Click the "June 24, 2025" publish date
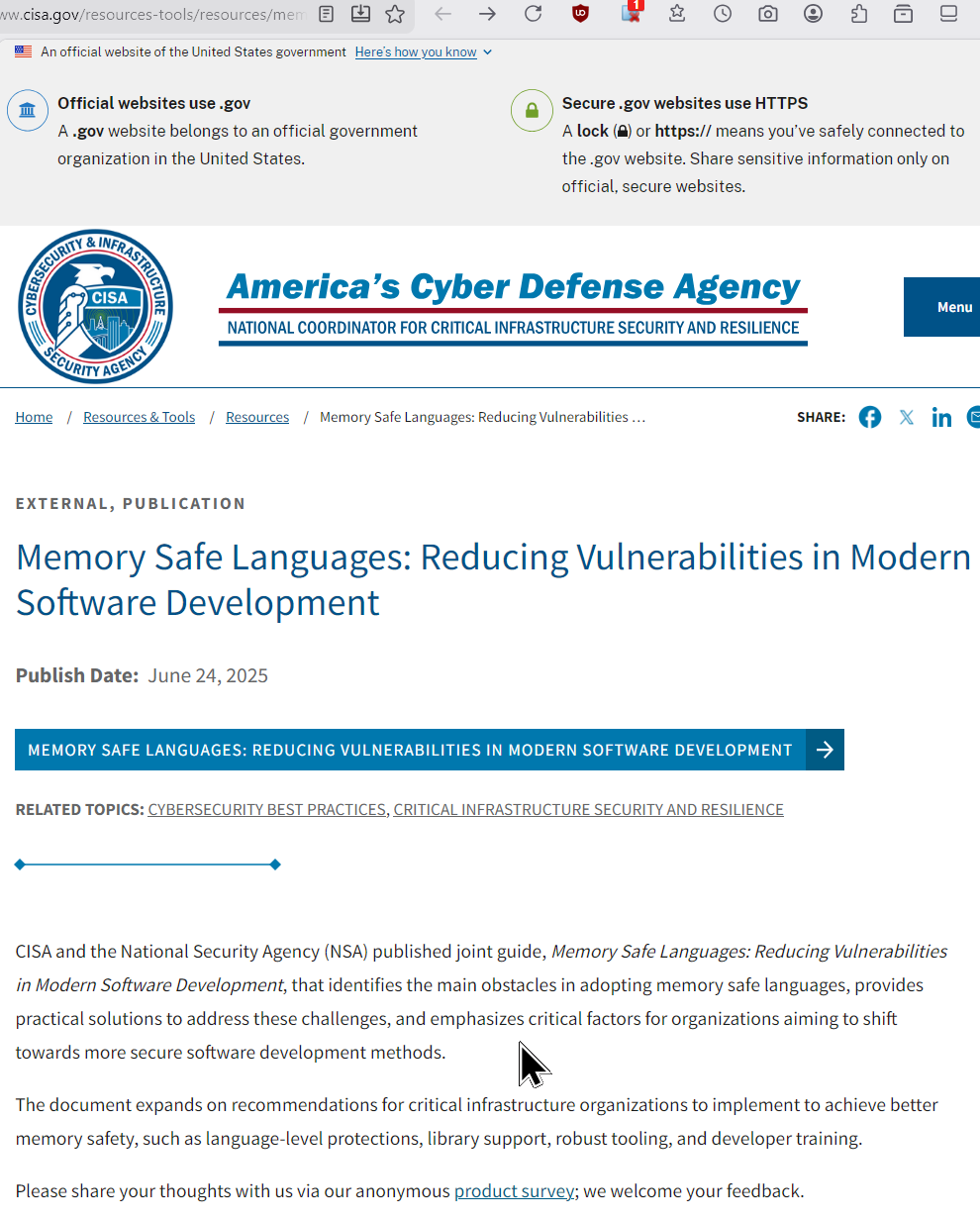Screen dimensions: 980x1222 point(208,675)
